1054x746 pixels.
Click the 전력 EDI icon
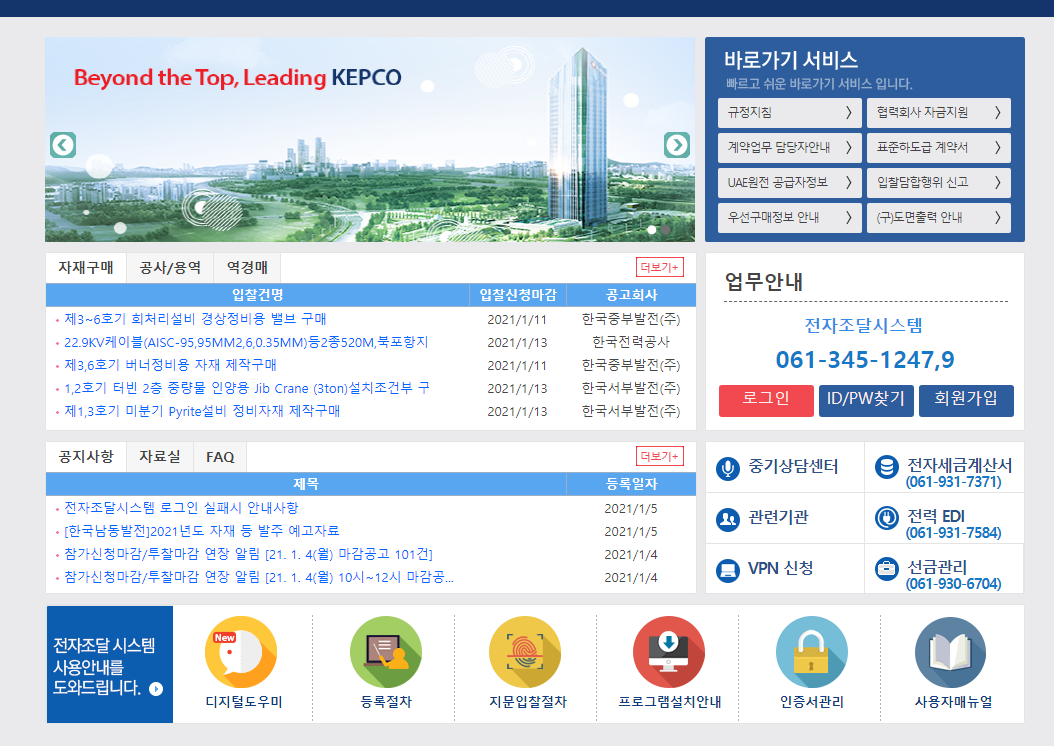click(x=887, y=517)
